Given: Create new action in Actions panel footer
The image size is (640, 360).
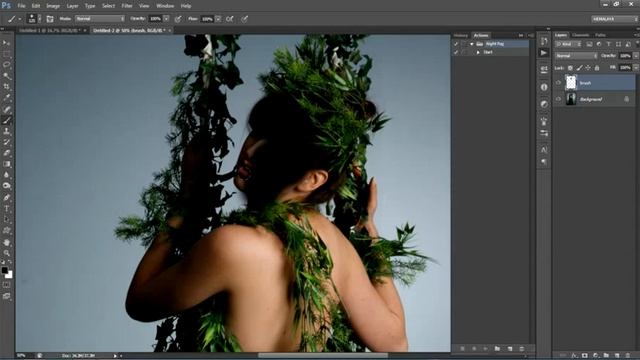Looking at the screenshot, I should 509,349.
